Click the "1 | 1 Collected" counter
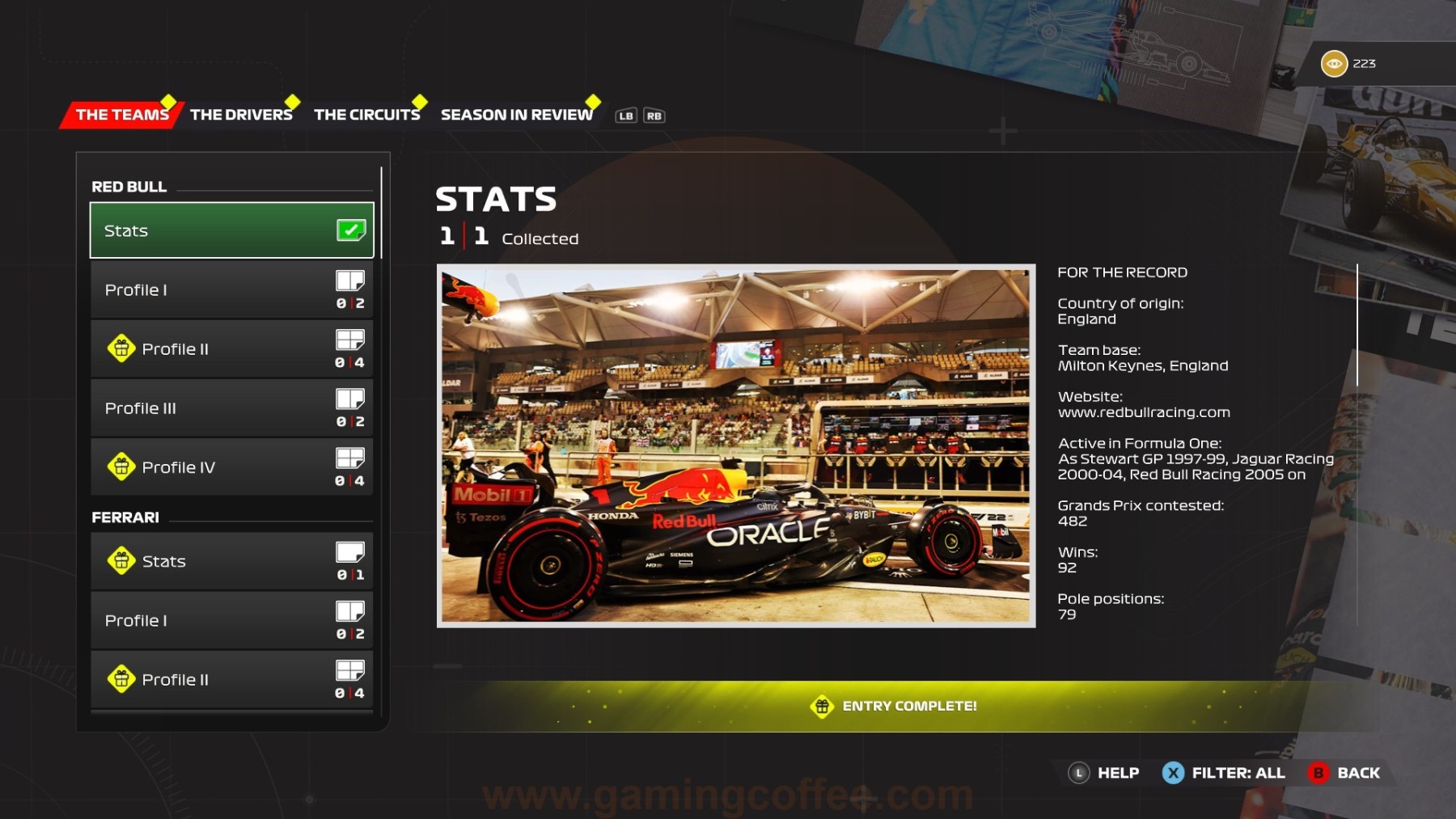1456x819 pixels. point(509,237)
